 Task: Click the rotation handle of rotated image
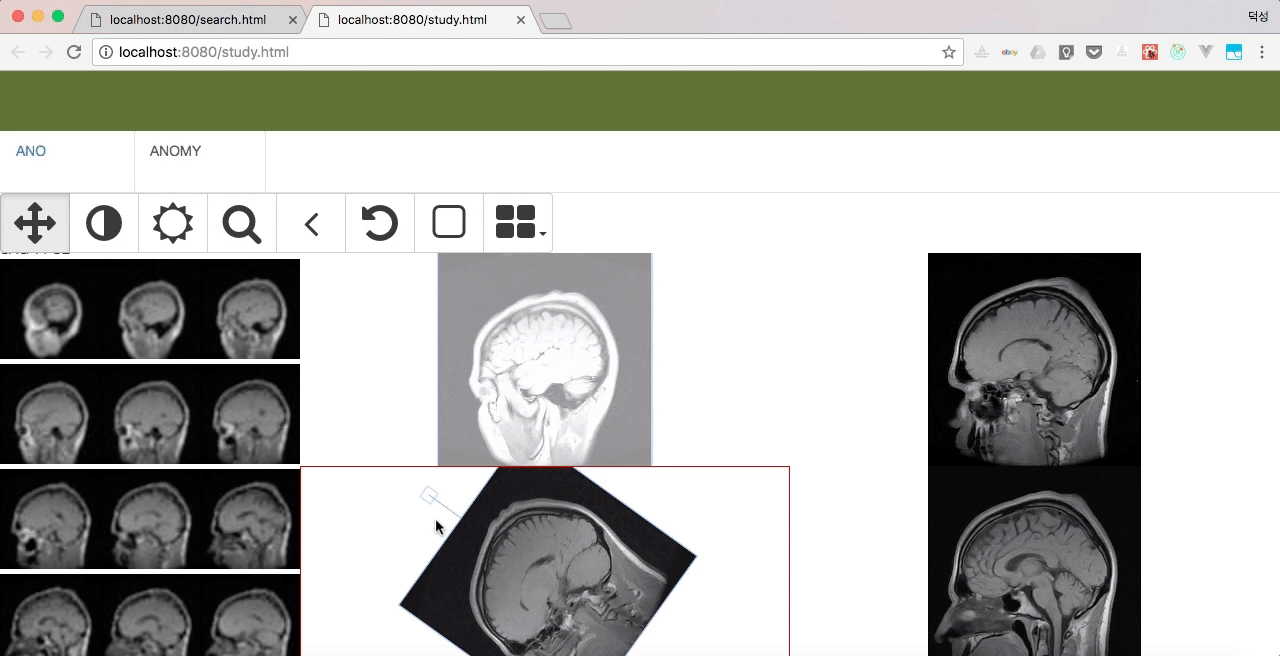point(429,495)
